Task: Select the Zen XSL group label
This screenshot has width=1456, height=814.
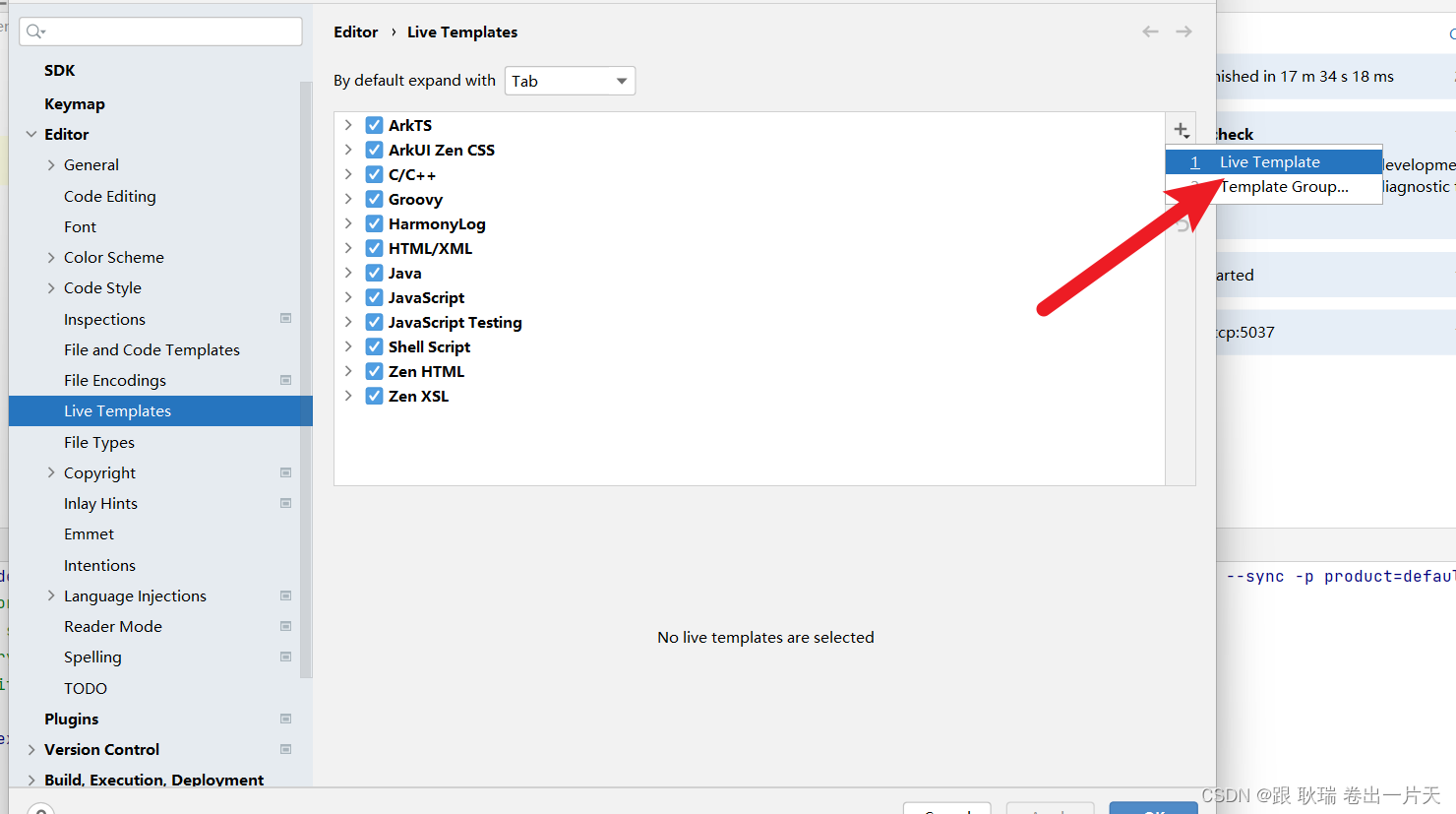Action: 418,396
